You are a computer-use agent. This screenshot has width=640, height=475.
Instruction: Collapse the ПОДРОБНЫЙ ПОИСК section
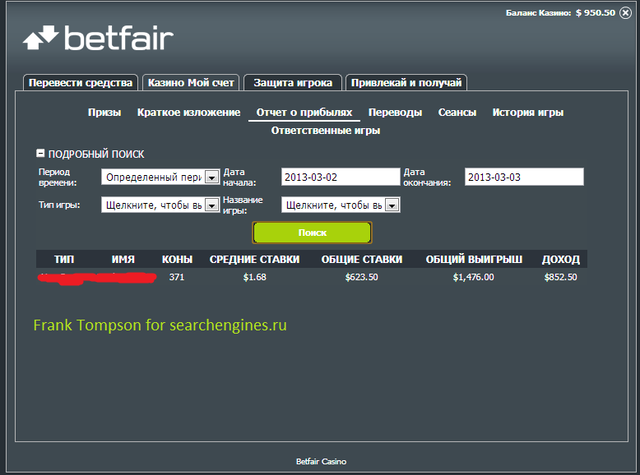[40, 154]
